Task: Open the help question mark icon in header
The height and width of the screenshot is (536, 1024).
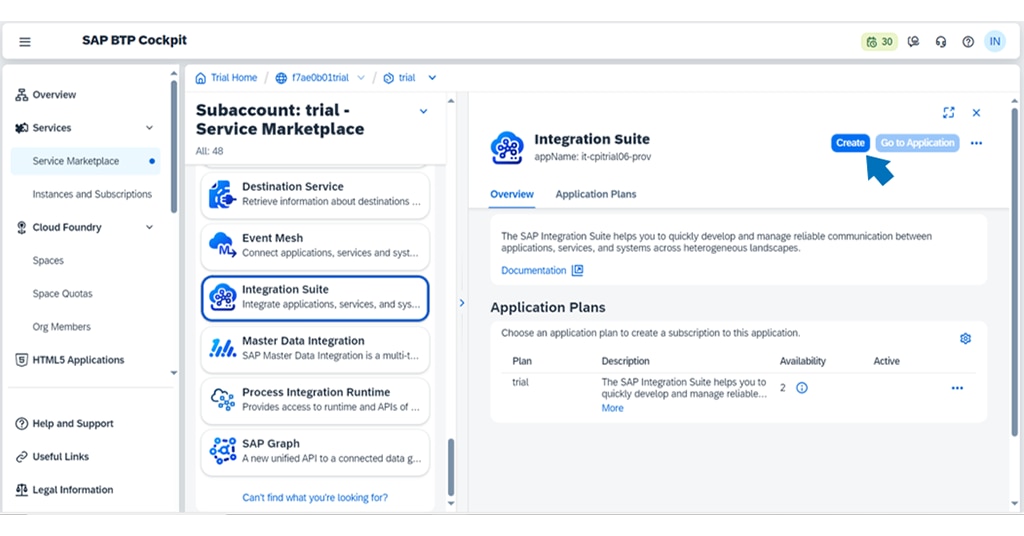Action: (x=968, y=42)
